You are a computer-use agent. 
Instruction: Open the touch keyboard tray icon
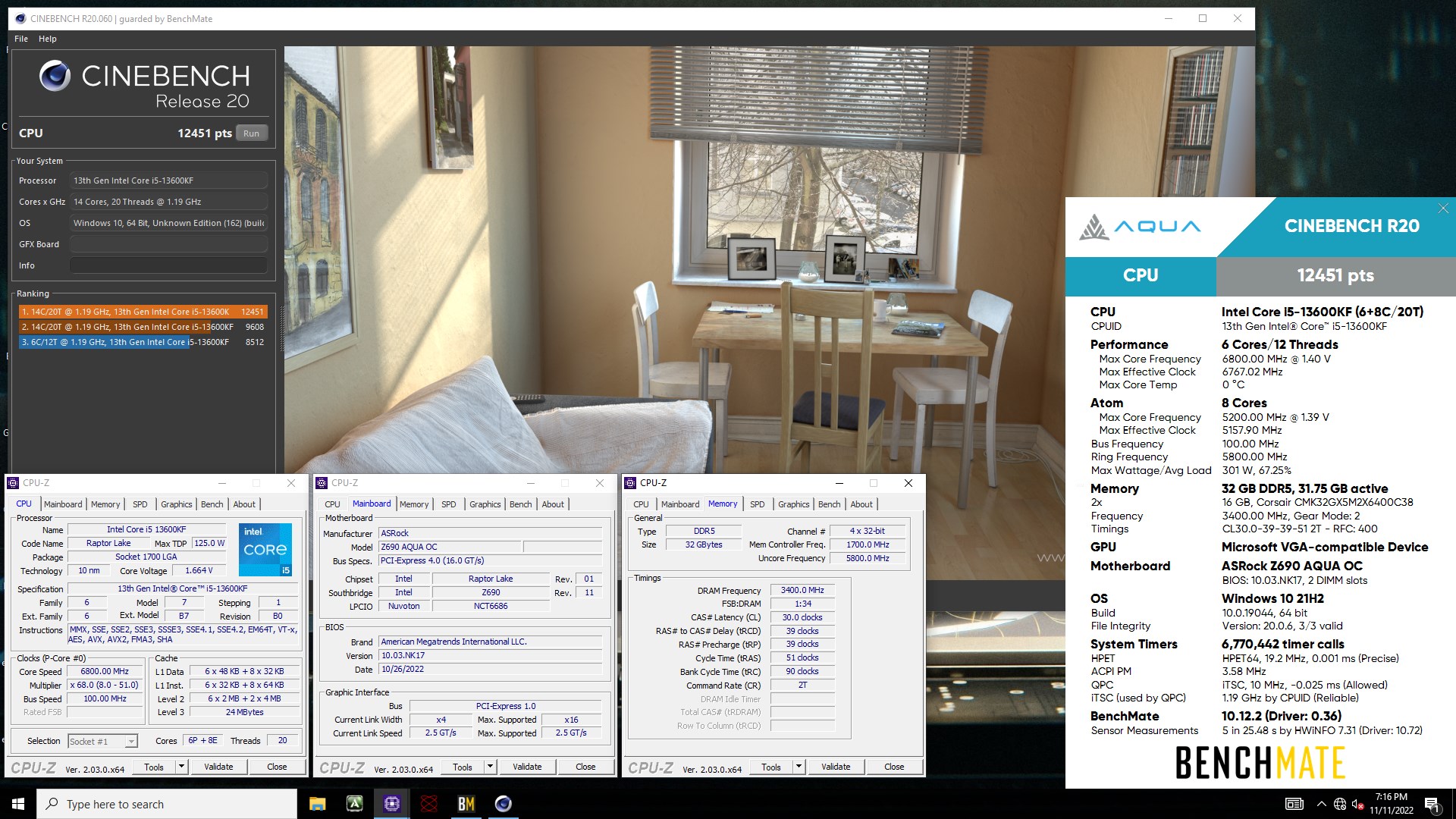[1294, 804]
